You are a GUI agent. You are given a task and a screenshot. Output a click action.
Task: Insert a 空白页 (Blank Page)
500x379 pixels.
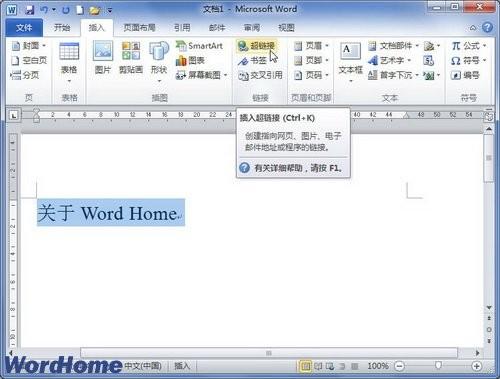pos(29,60)
